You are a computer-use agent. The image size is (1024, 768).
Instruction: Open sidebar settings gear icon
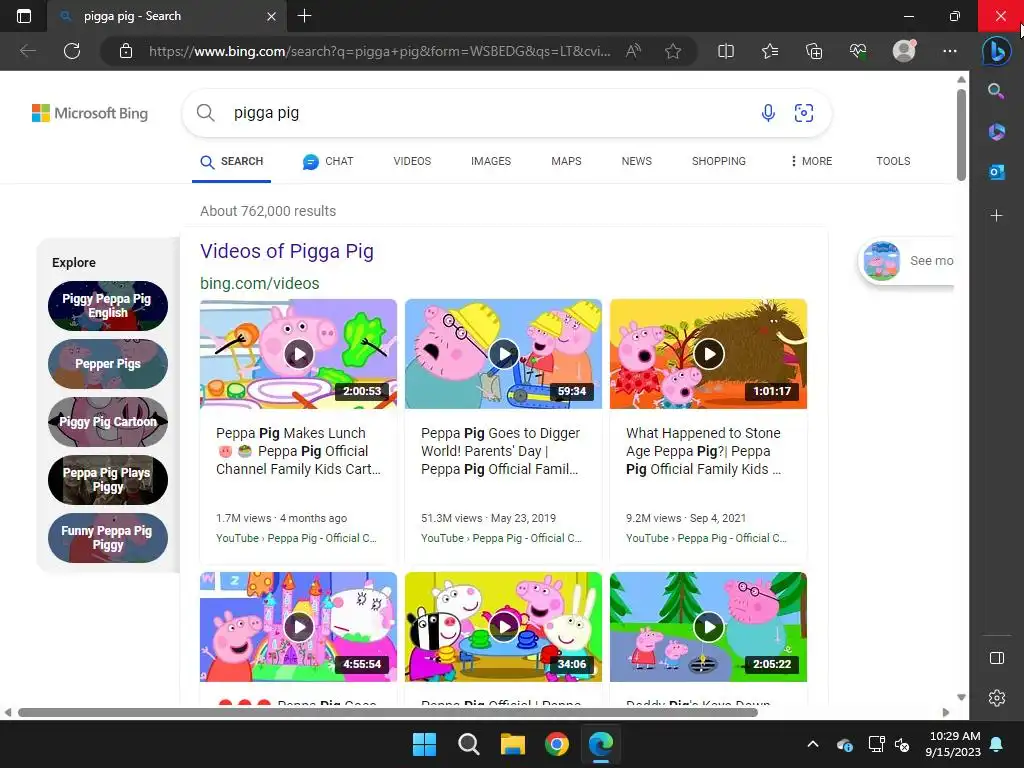[x=997, y=698]
